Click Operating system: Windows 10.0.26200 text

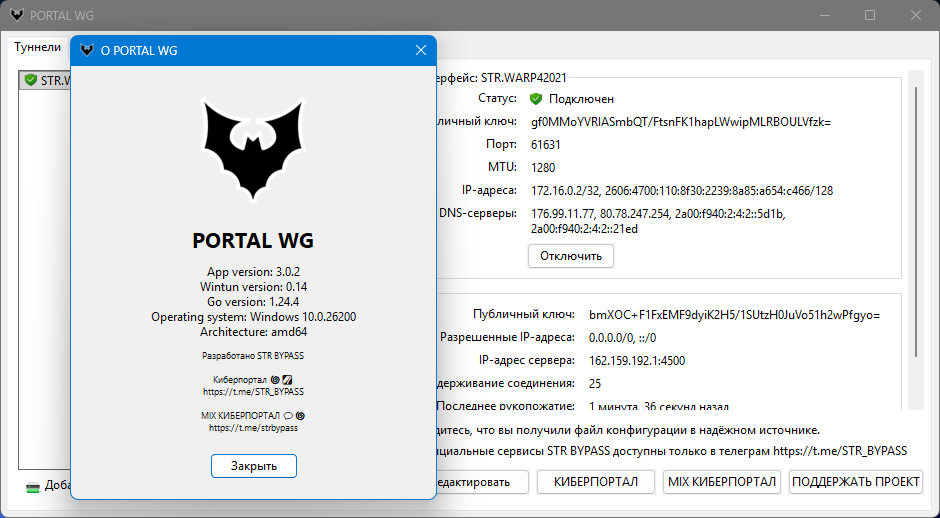point(254,317)
